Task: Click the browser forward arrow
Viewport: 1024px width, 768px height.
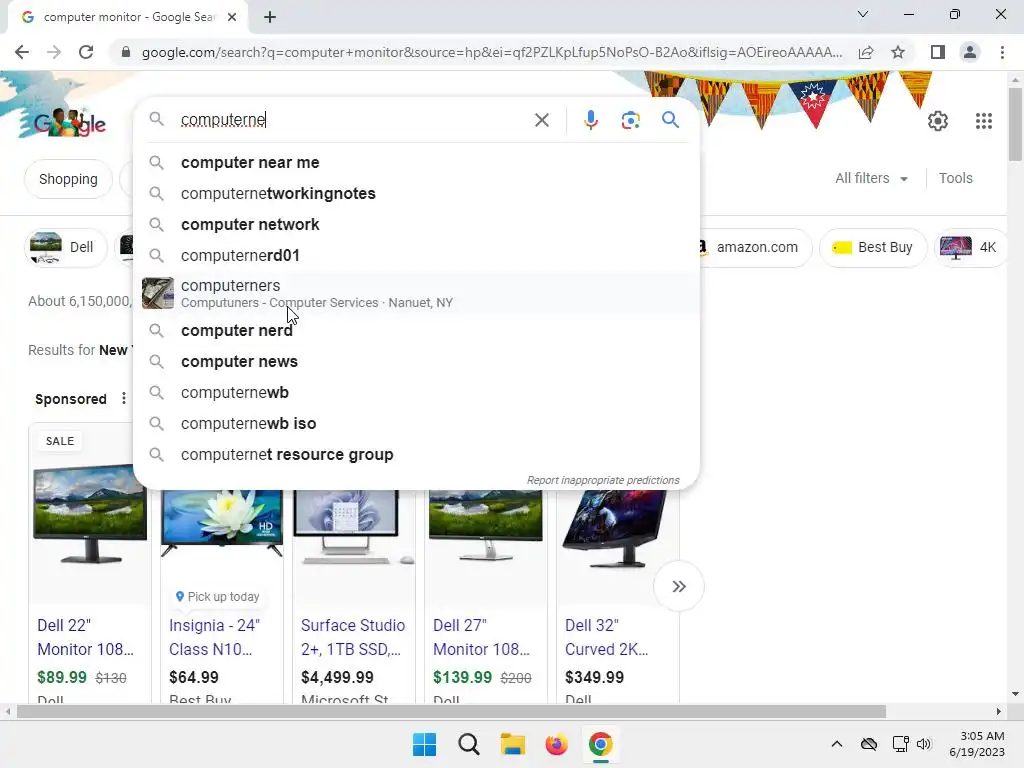Action: [x=54, y=52]
